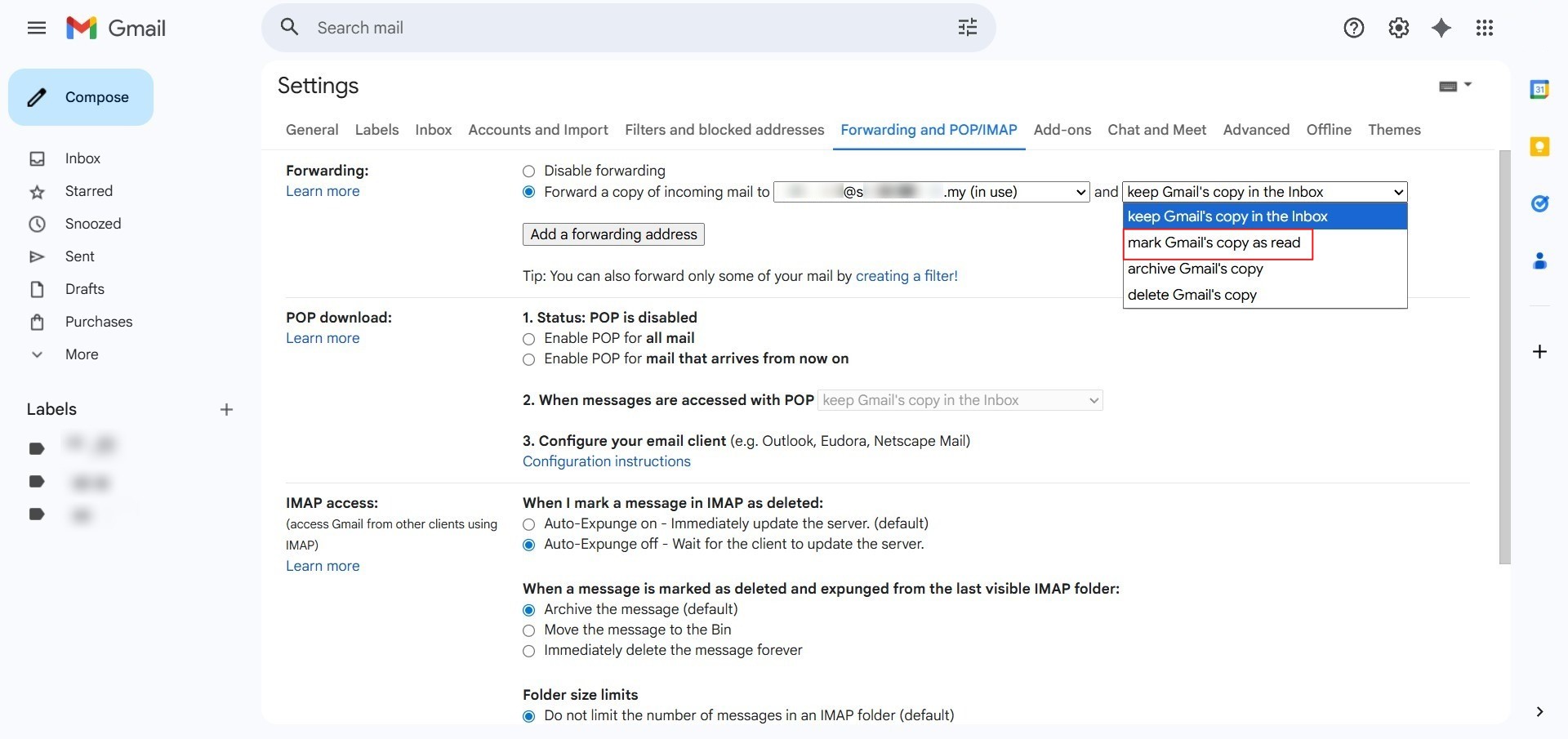Open the Google apps grid
The image size is (1568, 739).
coord(1485,28)
